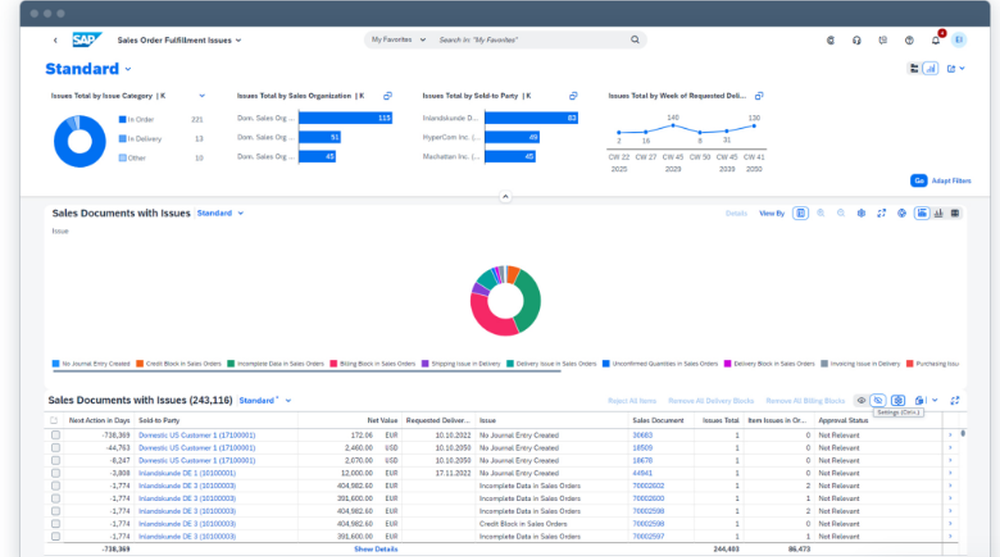Viewport: 1000px width, 557px height.
Task: Check the box for sales document 30683
Action: [x=54, y=435]
